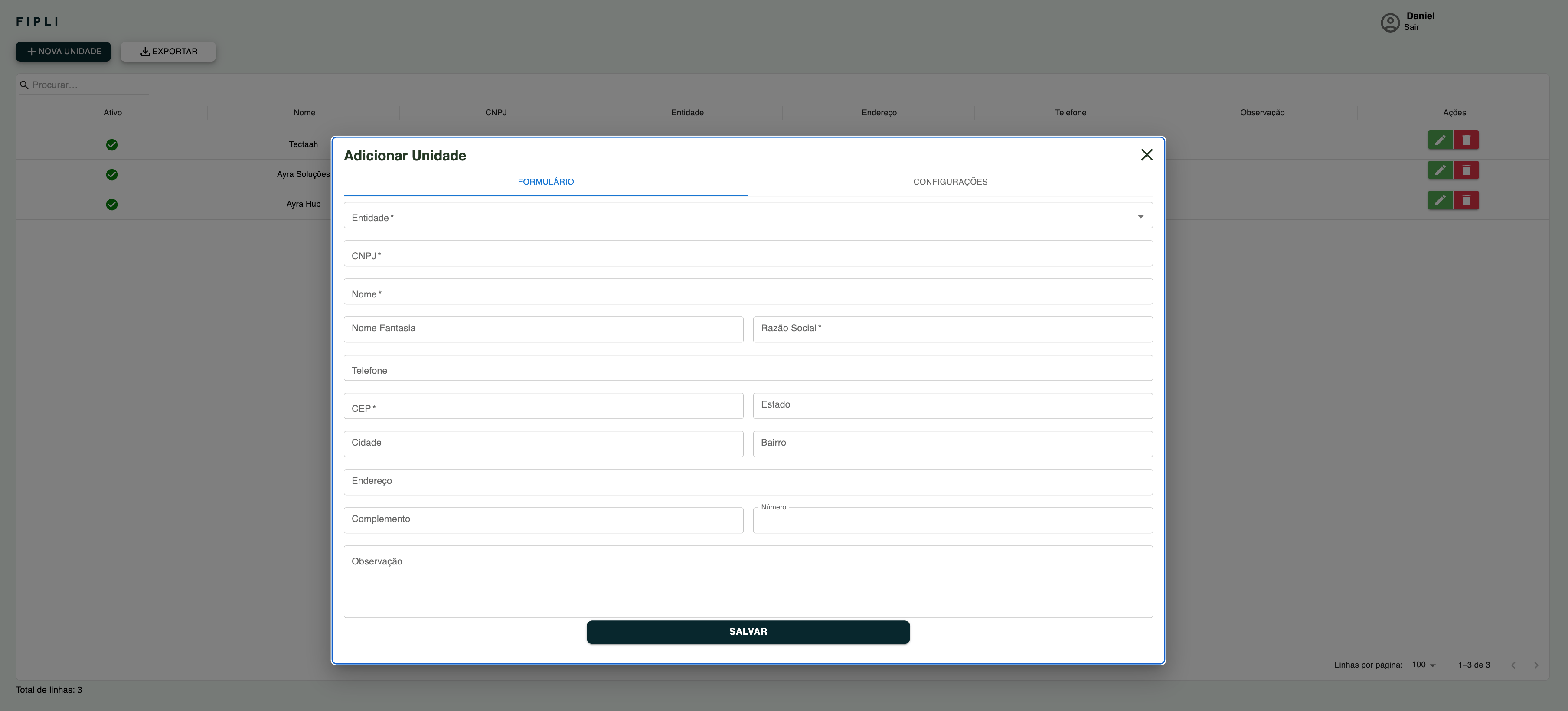Image resolution: width=1568 pixels, height=711 pixels.
Task: Click the edit pencil icon for Tectaah
Action: click(1440, 140)
